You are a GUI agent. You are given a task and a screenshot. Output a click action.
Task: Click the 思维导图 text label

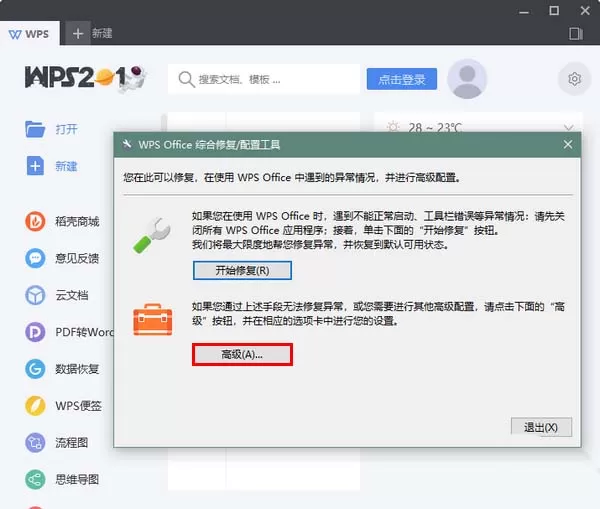pos(77,480)
